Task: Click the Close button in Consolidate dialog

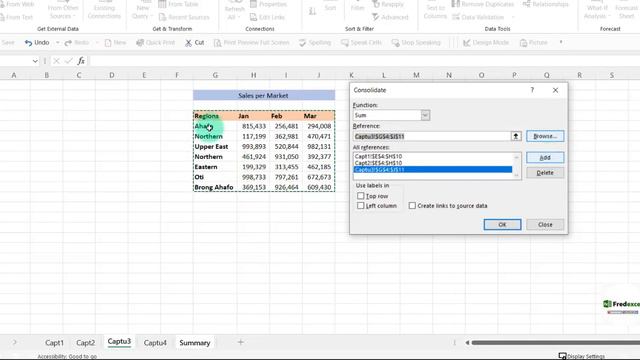Action: tap(545, 224)
